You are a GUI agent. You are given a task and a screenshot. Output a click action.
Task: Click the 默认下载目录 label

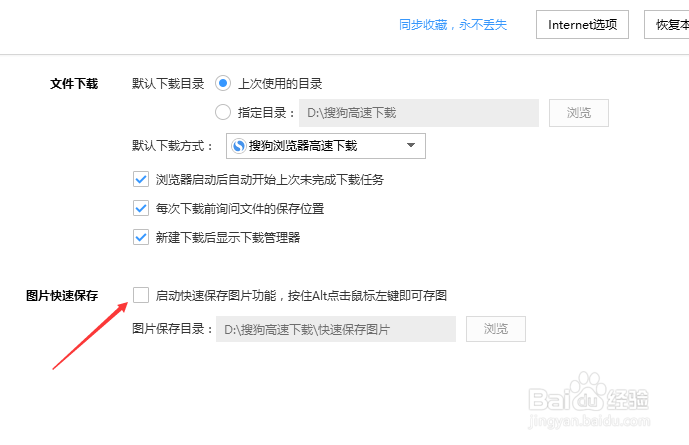(168, 83)
